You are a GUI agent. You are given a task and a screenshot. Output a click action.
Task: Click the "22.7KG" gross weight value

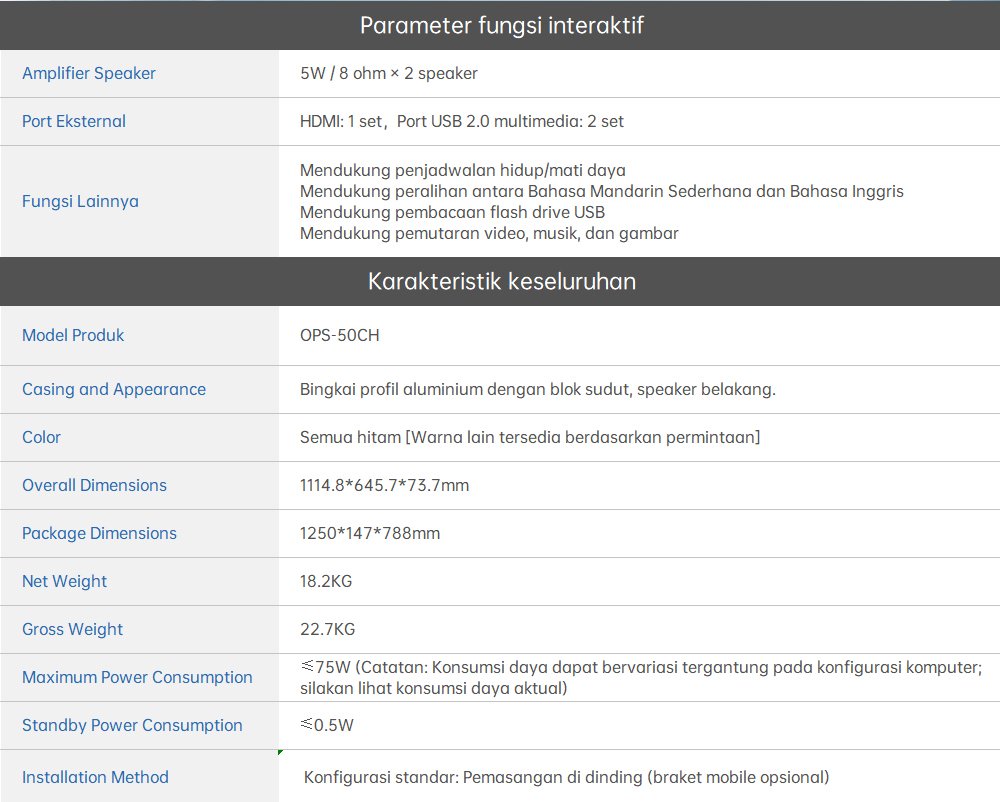(327, 629)
